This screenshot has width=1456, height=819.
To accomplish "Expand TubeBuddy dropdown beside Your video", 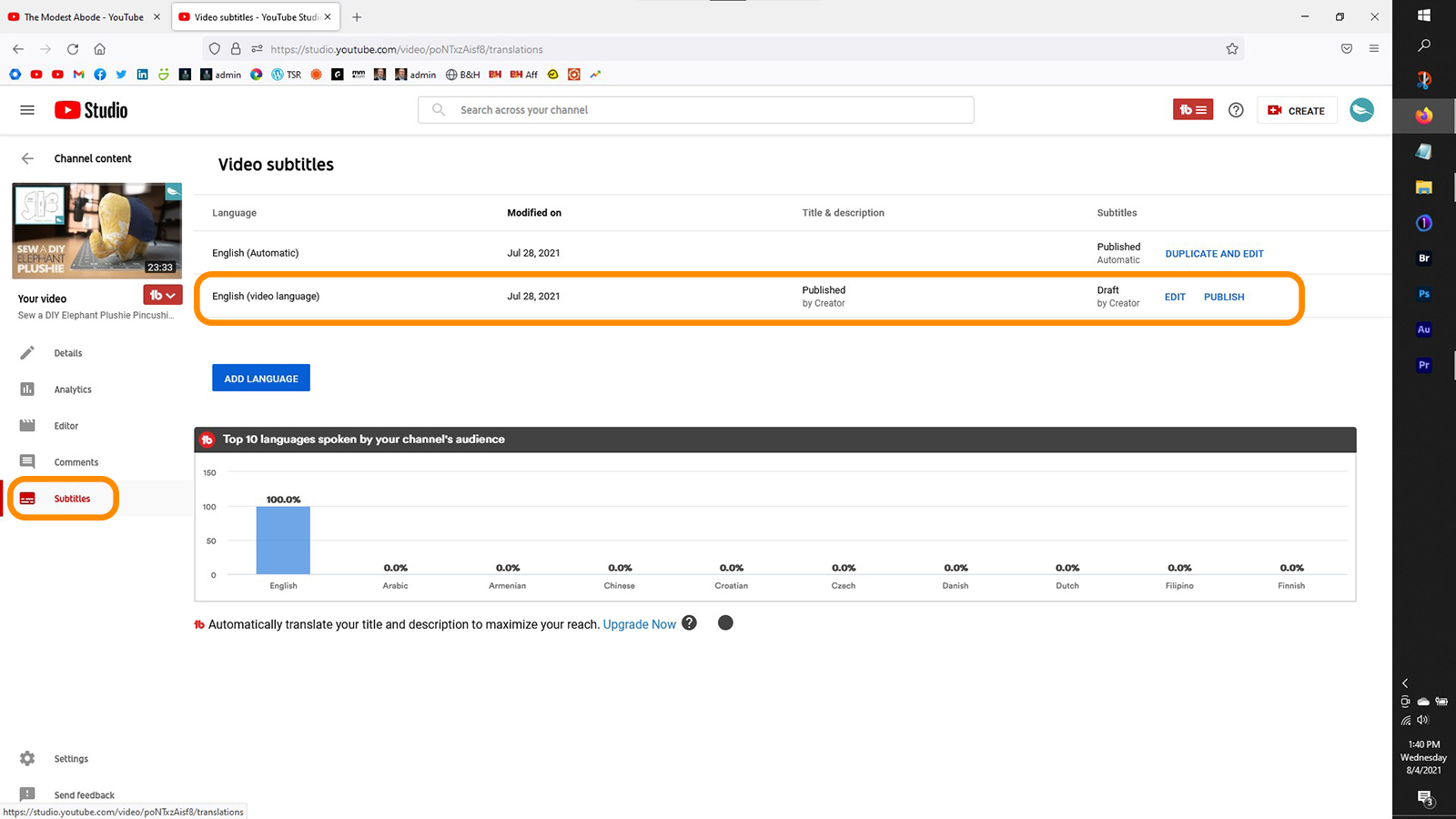I will pyautogui.click(x=163, y=295).
